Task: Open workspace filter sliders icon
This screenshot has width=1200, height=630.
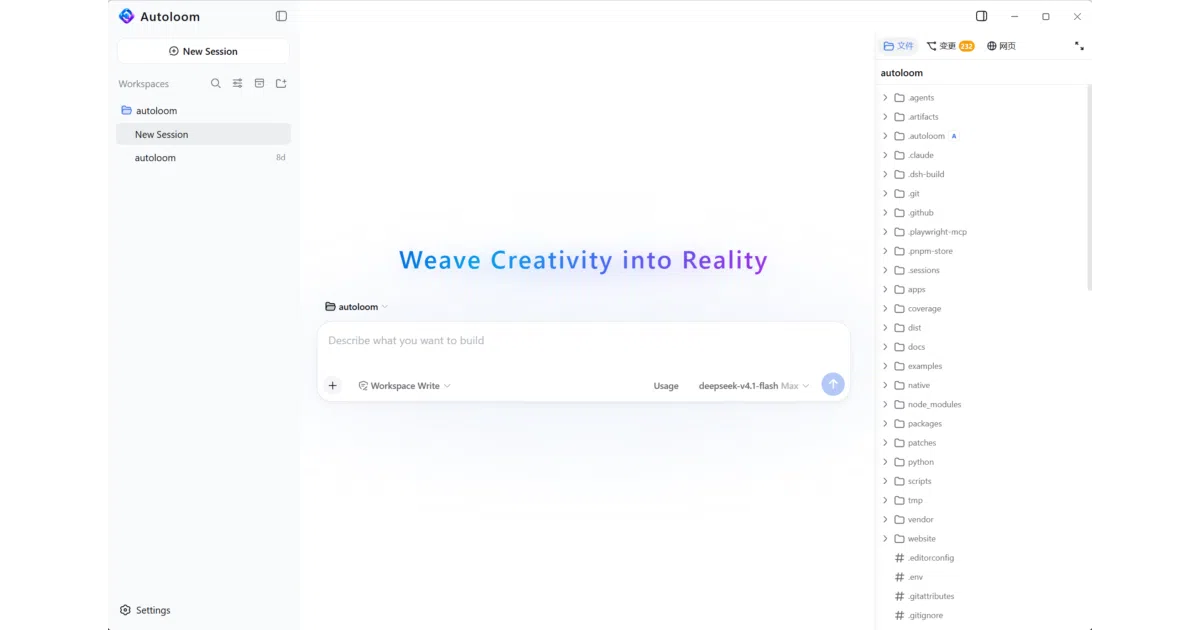Action: click(238, 84)
